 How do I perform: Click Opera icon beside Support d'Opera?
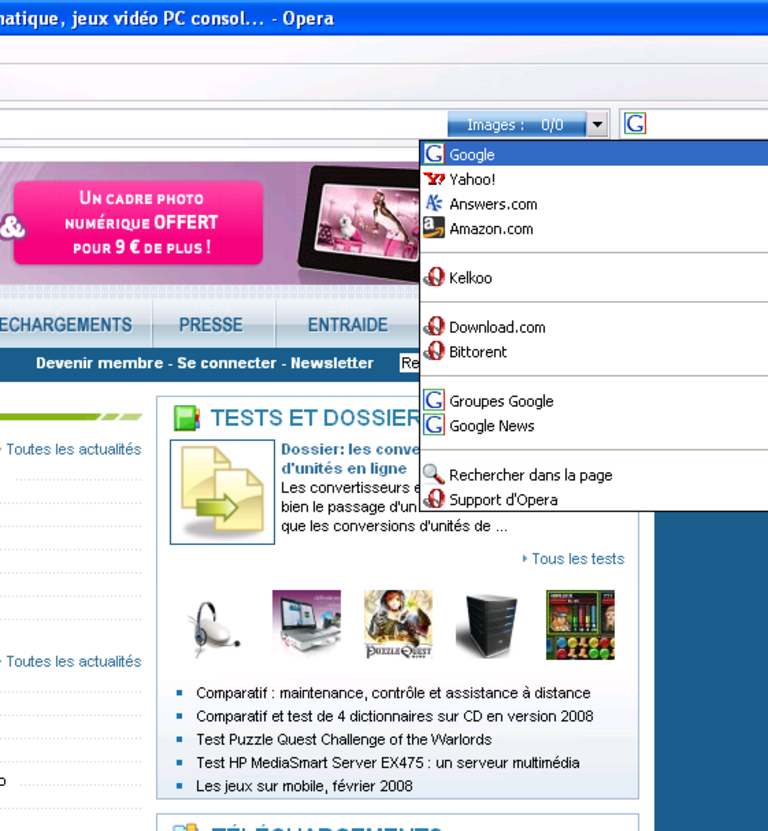tap(434, 499)
